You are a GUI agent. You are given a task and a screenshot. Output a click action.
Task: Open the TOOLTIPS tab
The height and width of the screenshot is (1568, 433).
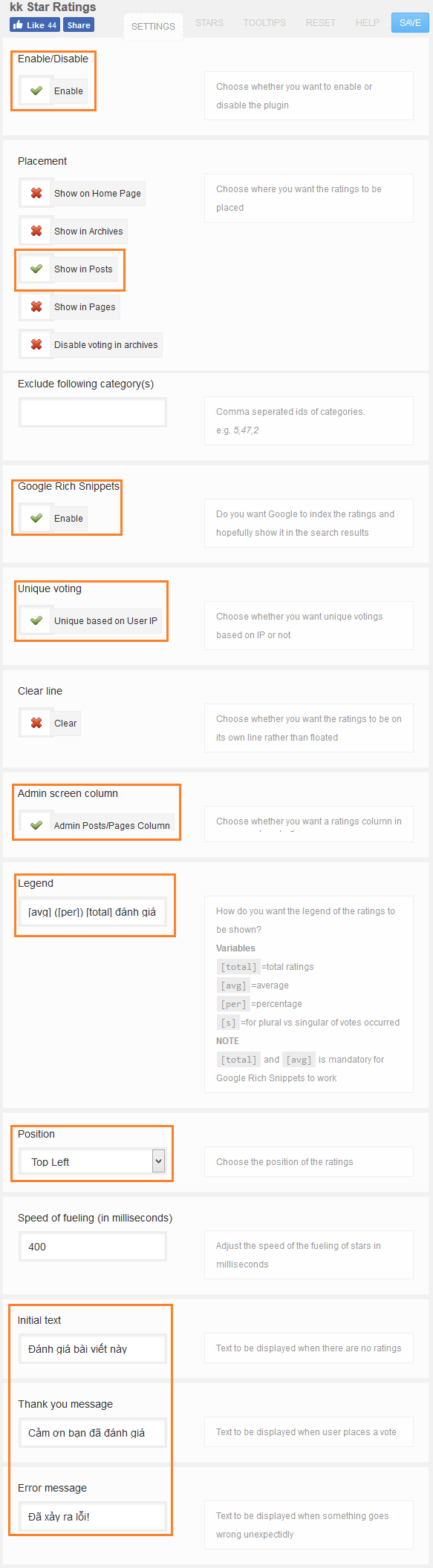point(264,23)
